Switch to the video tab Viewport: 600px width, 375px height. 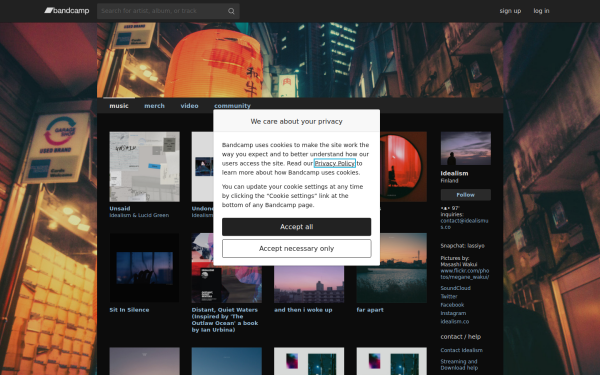(189, 106)
